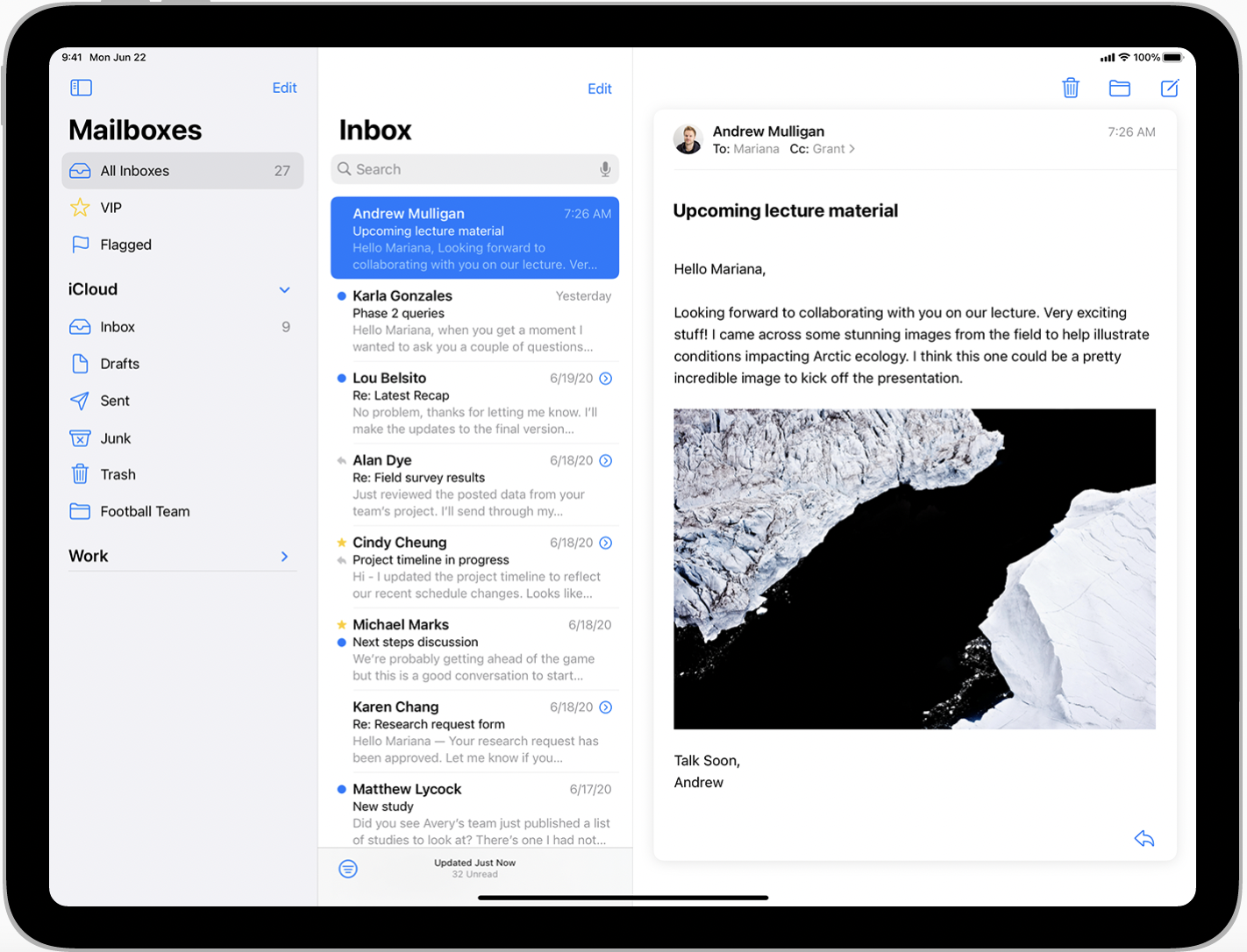Click sender name Andrew Mulligan in header

click(768, 131)
